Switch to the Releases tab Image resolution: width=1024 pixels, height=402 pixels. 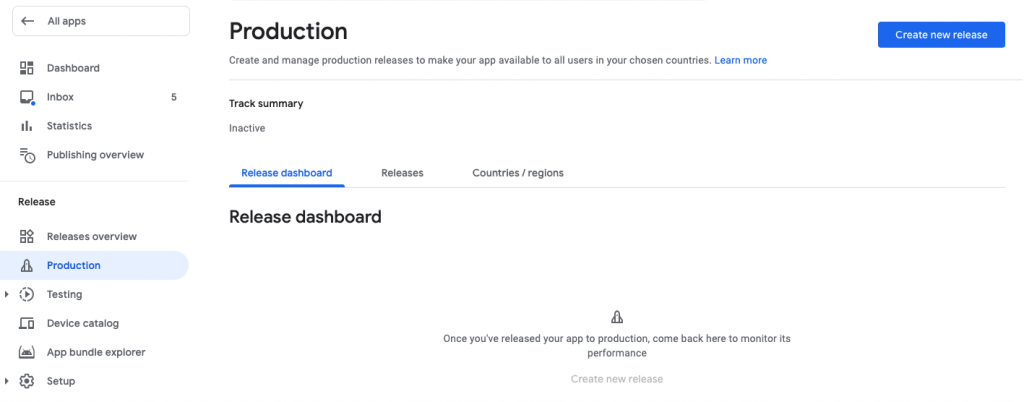402,173
